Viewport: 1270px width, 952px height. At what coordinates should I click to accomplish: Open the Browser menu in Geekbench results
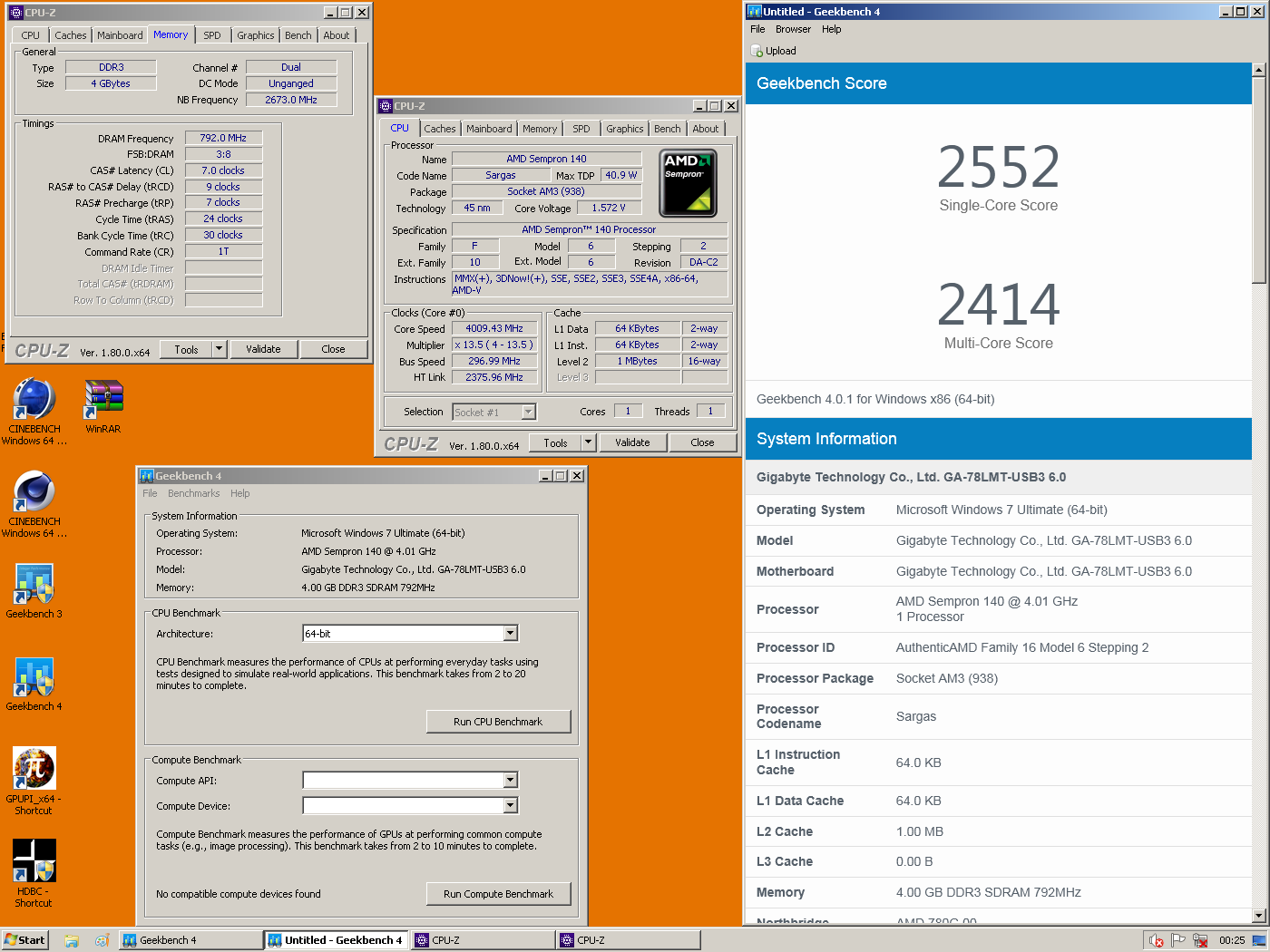[x=793, y=29]
